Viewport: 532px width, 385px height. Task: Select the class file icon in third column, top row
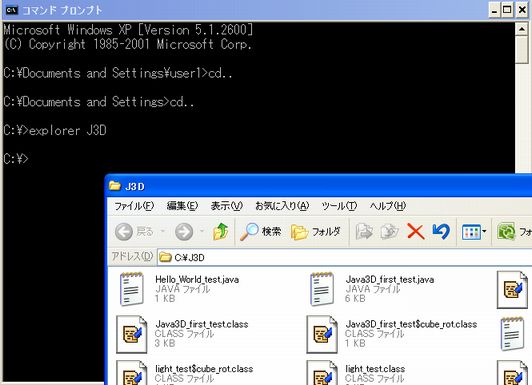coord(512,289)
